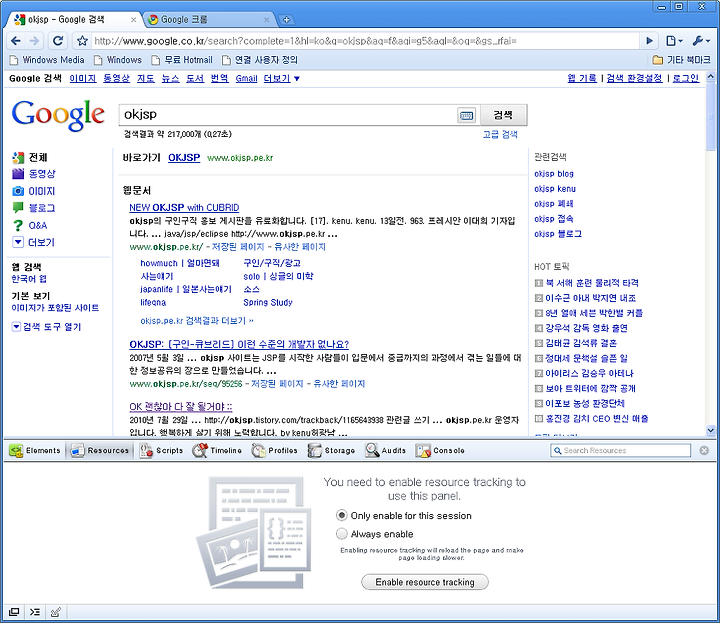
Task: Open HOT topic '보아 트위터에 깜짝 공개'
Action: [x=591, y=388]
